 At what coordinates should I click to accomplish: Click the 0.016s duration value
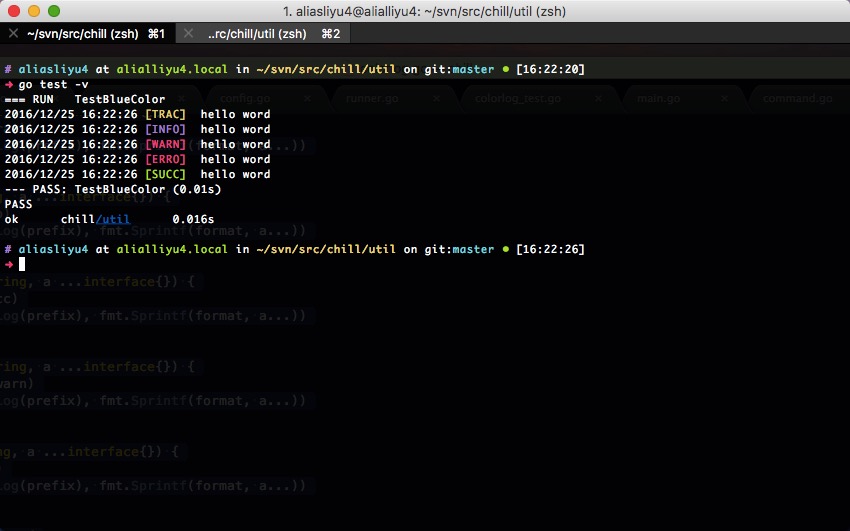pyautogui.click(x=193, y=219)
